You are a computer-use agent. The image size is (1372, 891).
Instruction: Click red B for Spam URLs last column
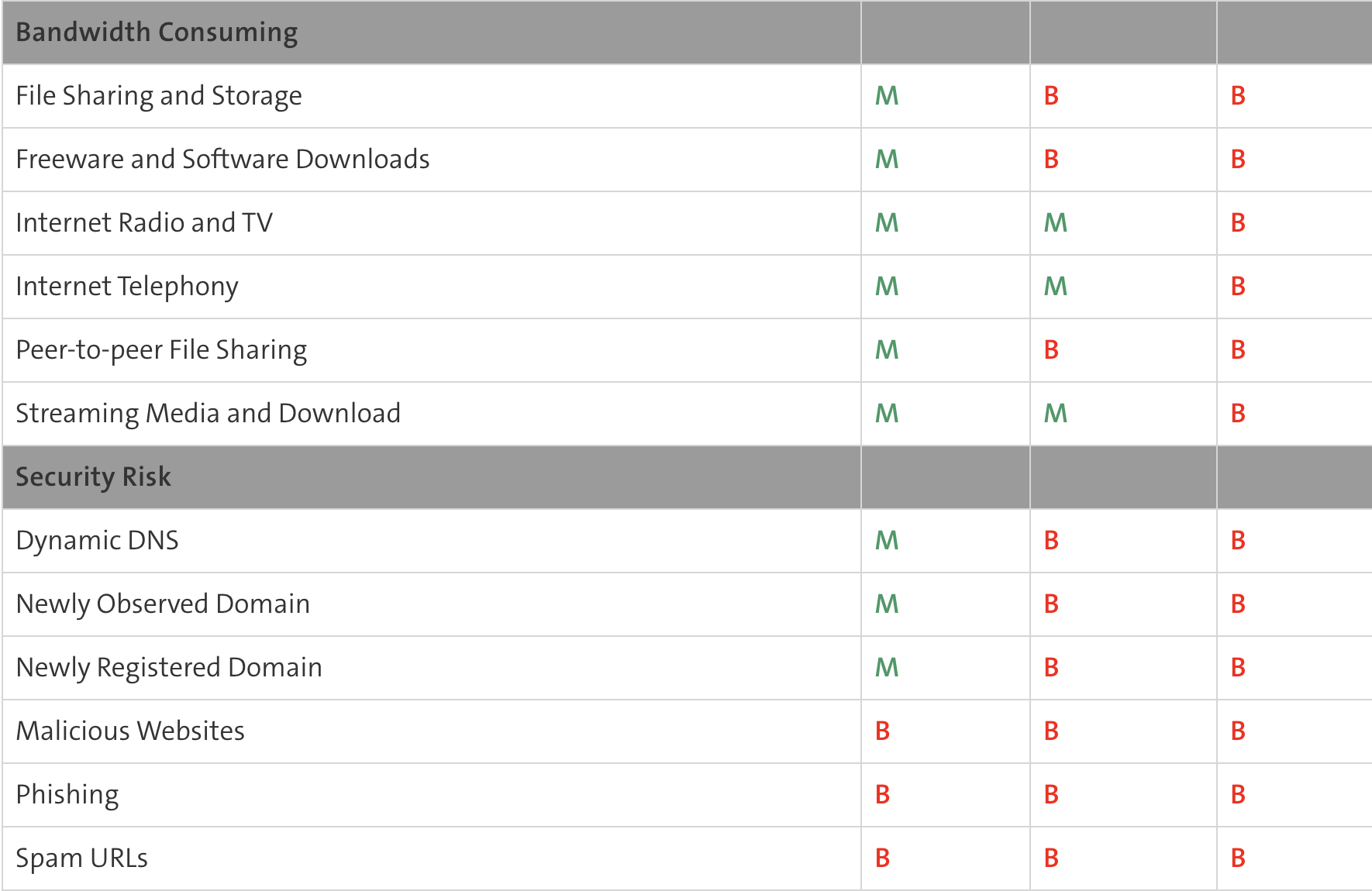tap(1238, 858)
